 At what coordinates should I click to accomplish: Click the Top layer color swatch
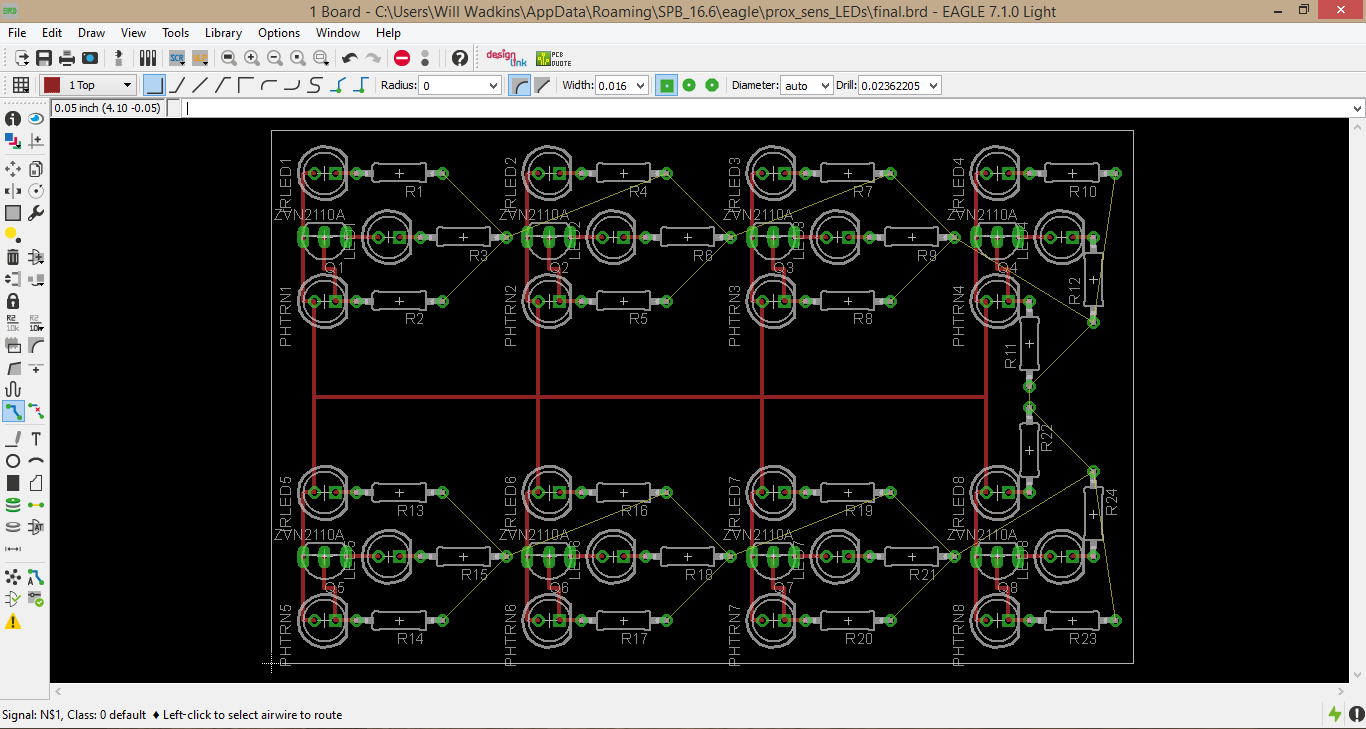click(51, 85)
